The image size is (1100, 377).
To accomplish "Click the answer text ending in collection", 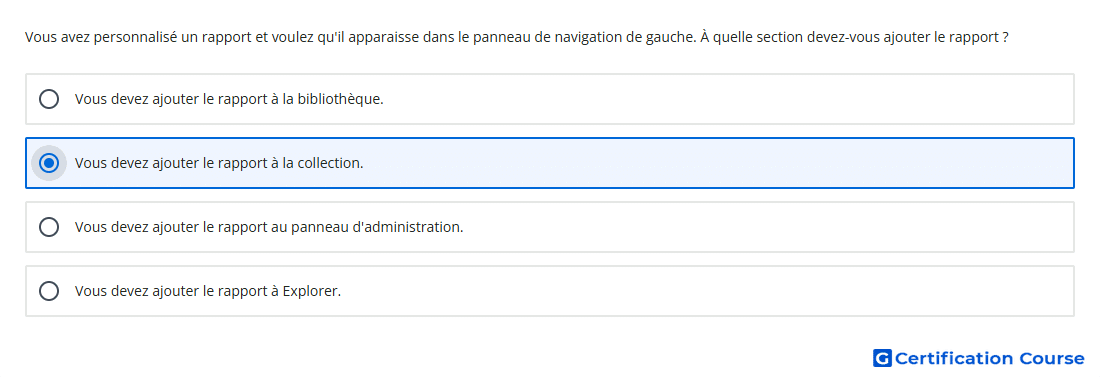I will pyautogui.click(x=220, y=164).
